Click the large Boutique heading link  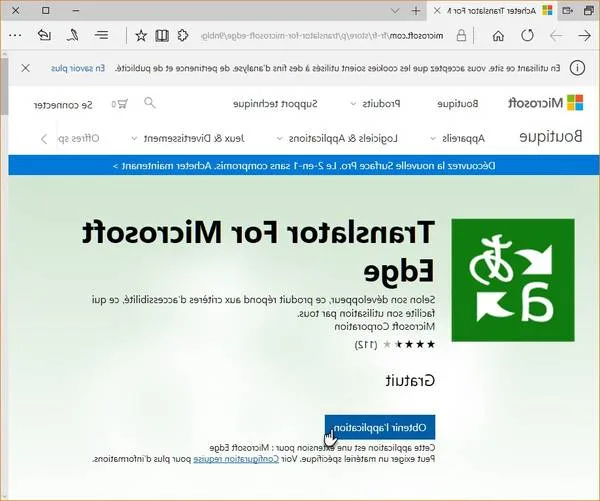click(551, 136)
